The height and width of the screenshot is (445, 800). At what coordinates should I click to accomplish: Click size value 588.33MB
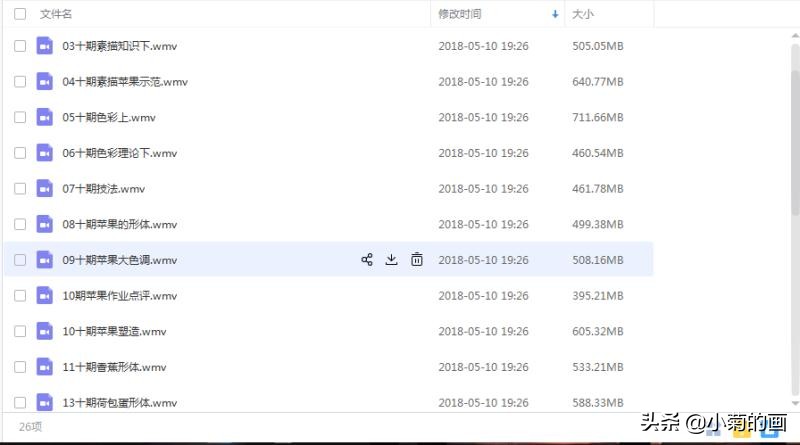(597, 403)
